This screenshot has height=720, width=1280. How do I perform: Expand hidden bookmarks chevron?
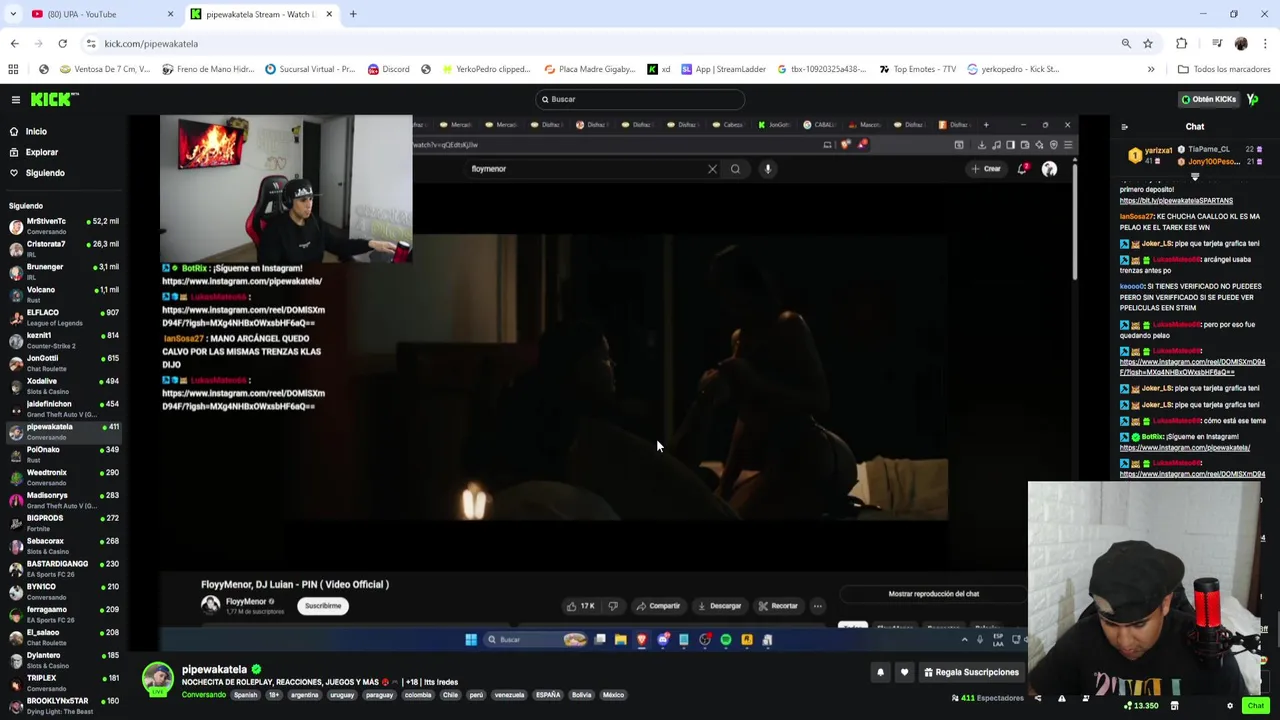pos(1151,69)
